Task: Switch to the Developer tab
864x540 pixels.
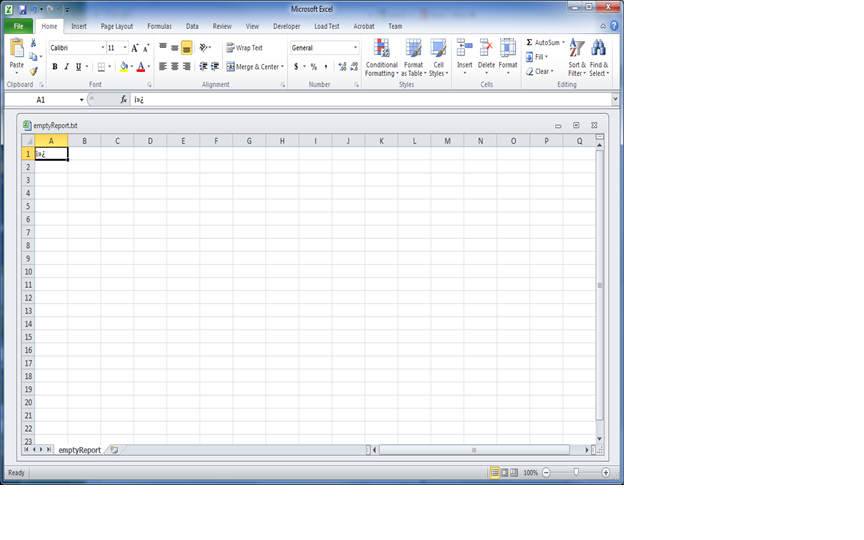Action: [x=287, y=26]
